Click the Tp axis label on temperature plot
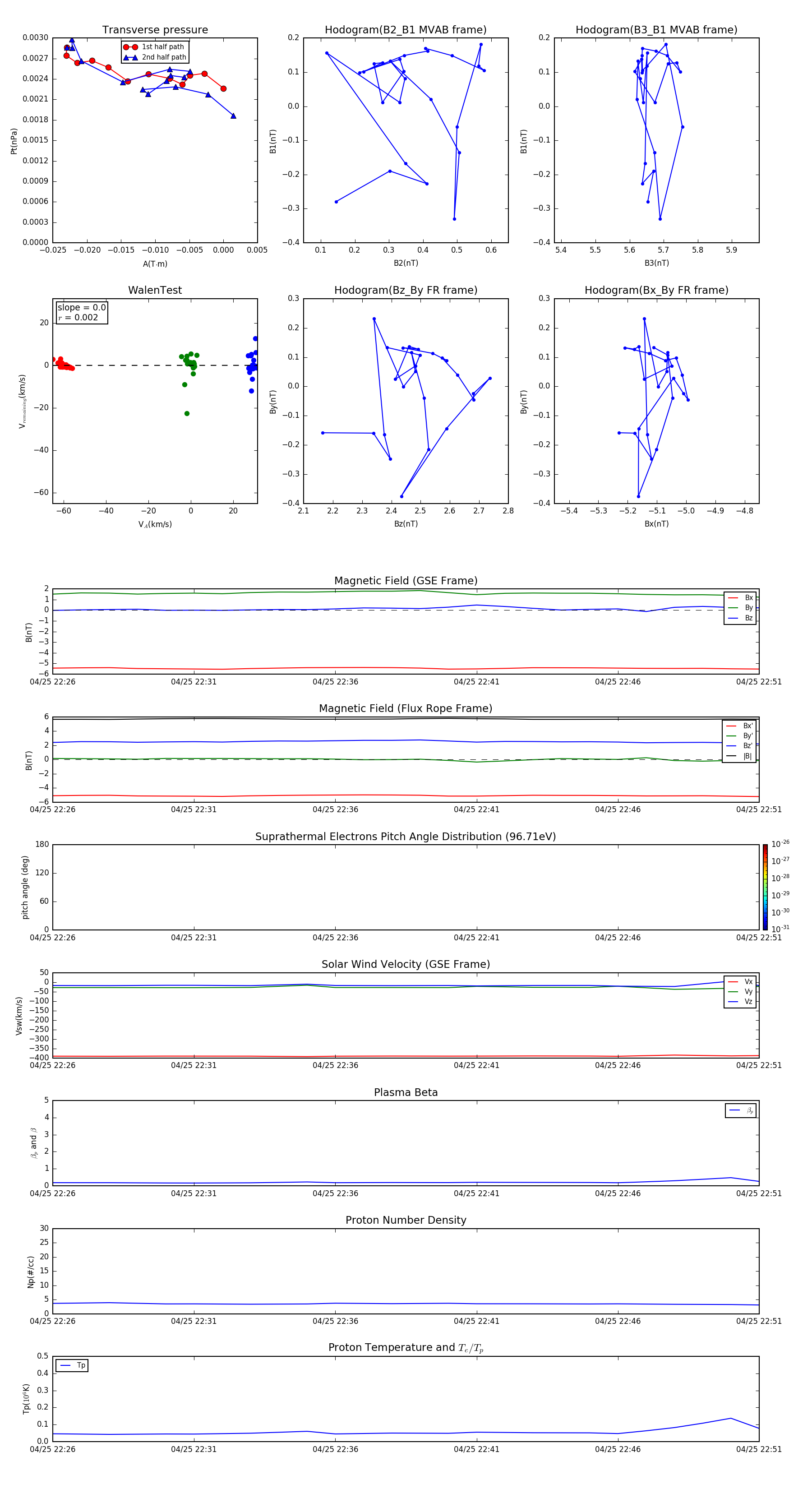 [x=26, y=1399]
